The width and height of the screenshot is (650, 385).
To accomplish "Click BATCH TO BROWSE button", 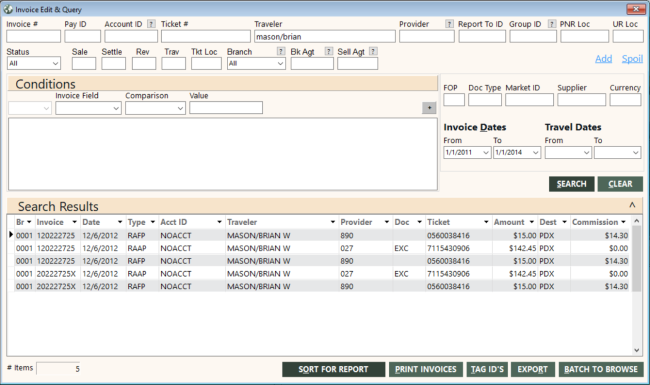I will point(601,369).
